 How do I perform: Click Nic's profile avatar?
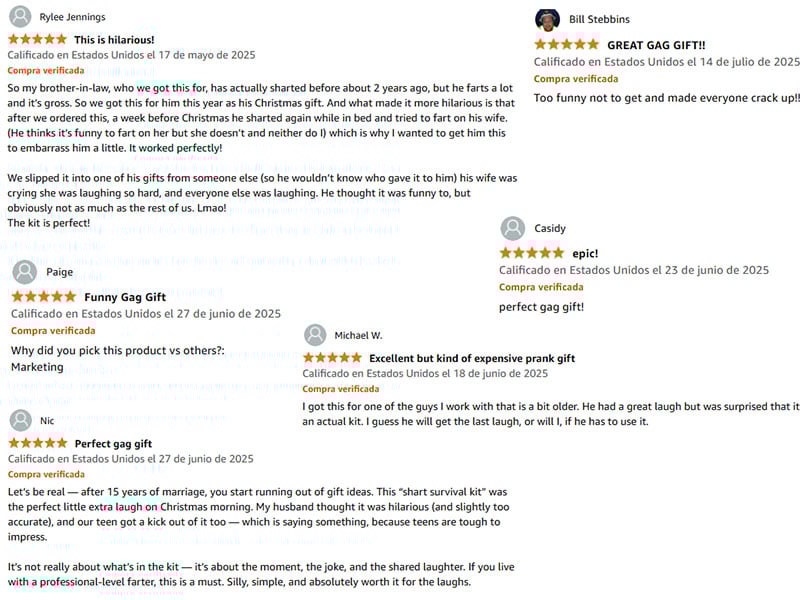click(x=20, y=420)
